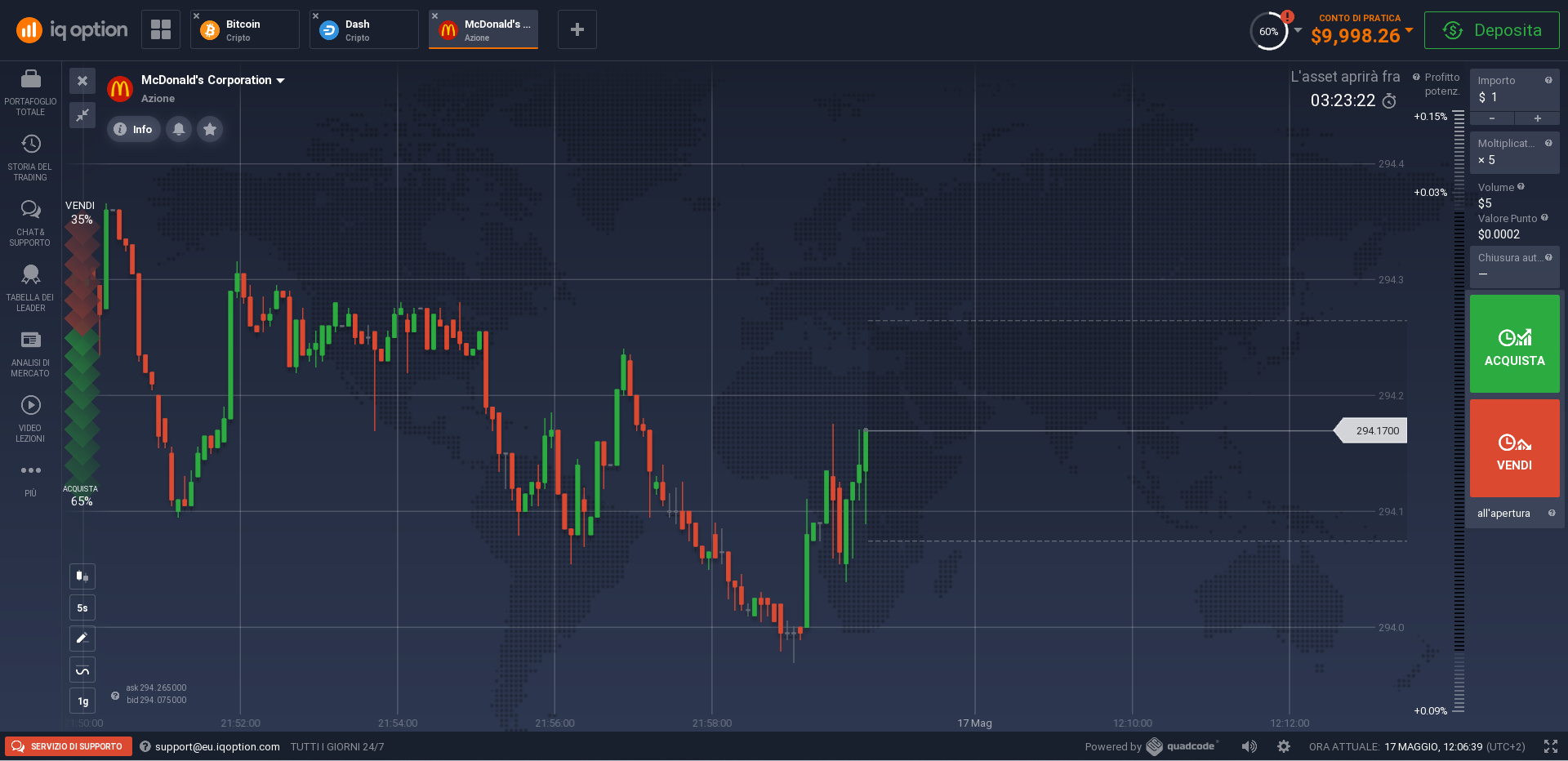The width and height of the screenshot is (1568, 761).
Task: Switch to the Bitcoin Cripto tab
Action: pyautogui.click(x=245, y=29)
